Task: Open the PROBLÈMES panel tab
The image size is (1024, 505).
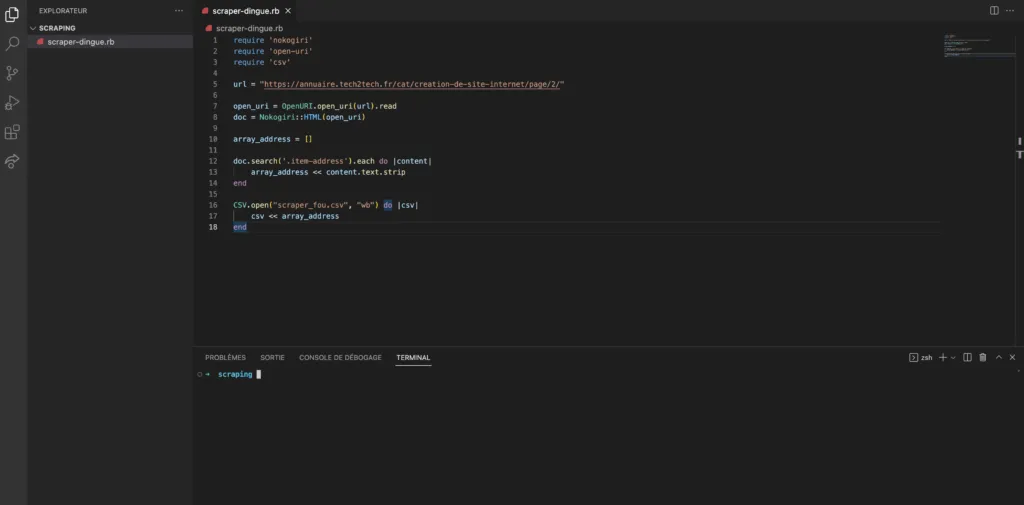Action: click(x=225, y=357)
